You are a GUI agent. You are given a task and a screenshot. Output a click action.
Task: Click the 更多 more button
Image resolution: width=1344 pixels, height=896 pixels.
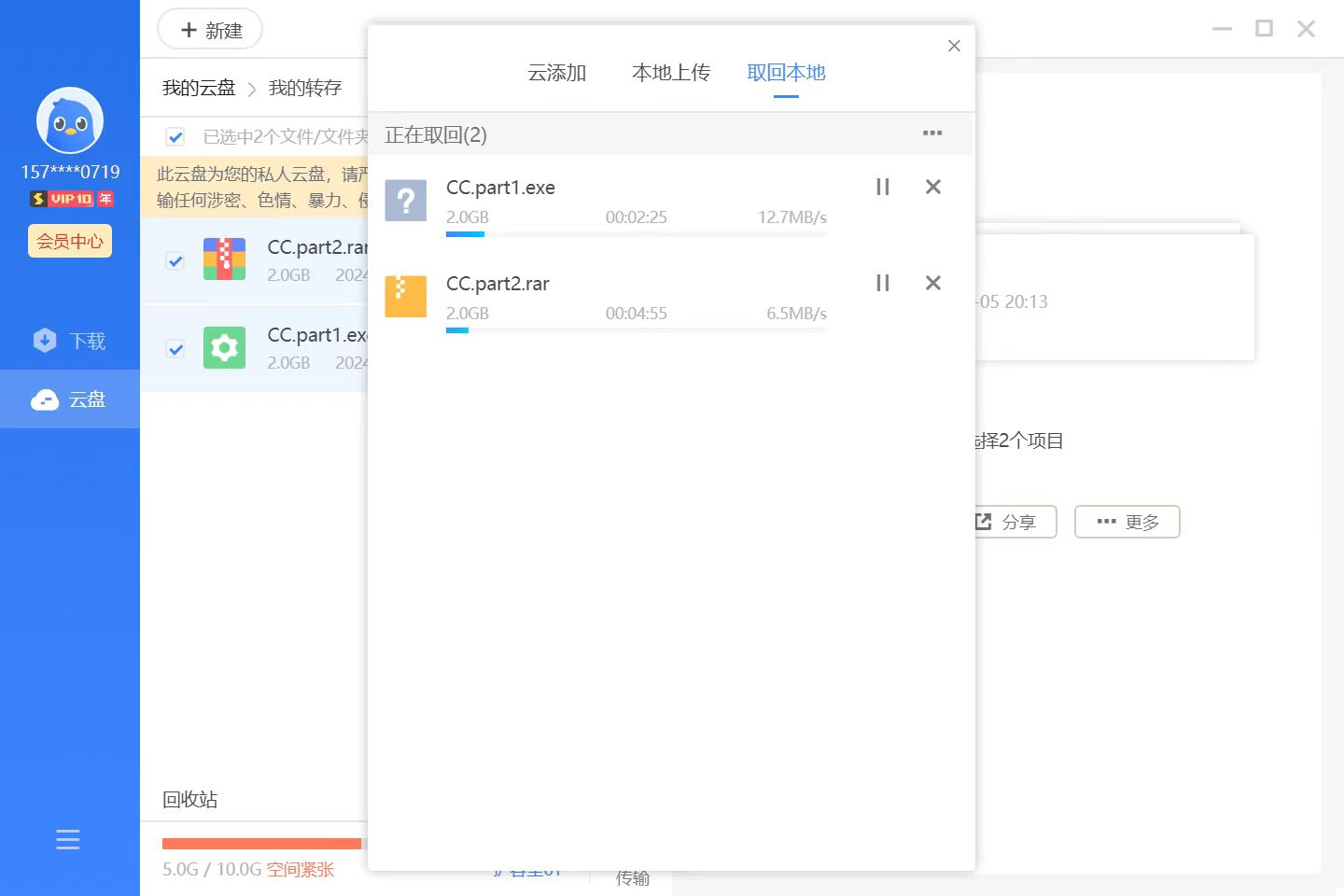(1127, 522)
